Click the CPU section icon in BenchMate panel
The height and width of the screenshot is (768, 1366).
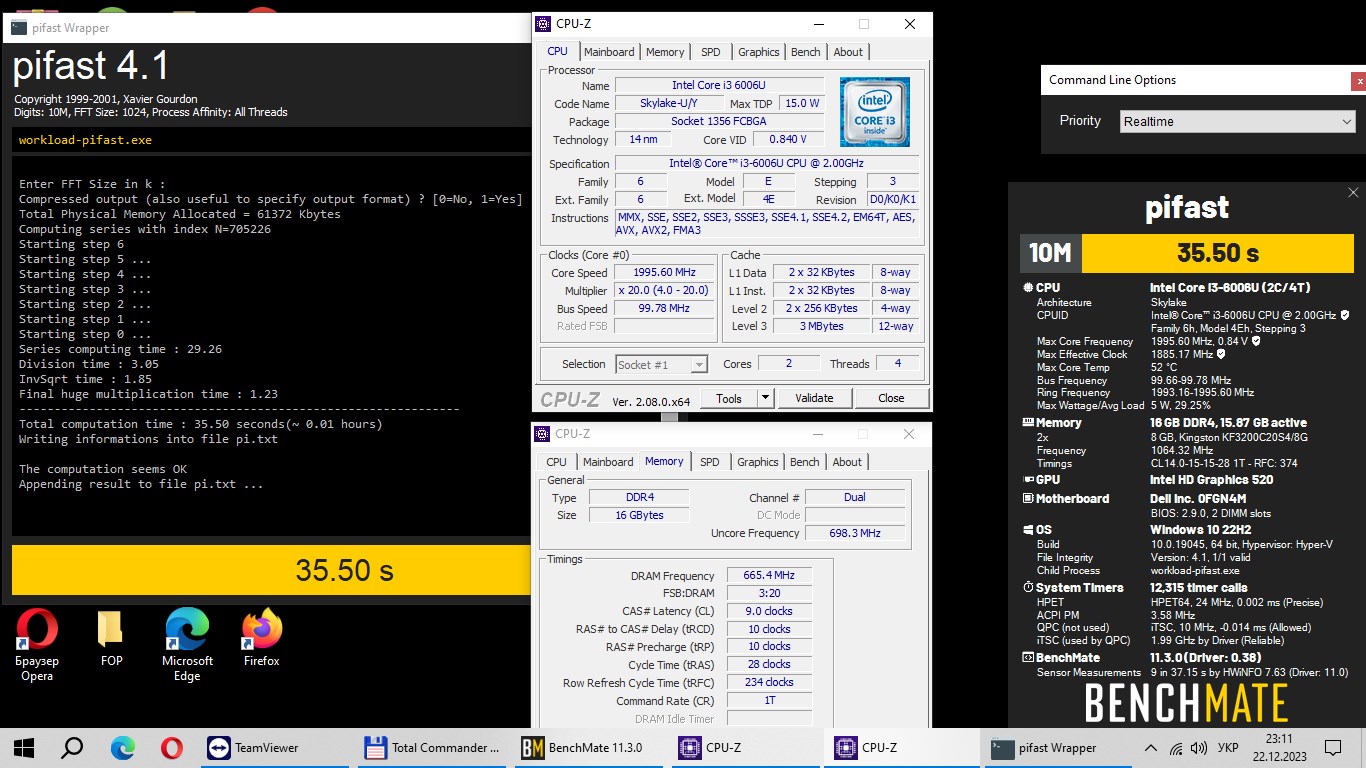(x=1028, y=288)
